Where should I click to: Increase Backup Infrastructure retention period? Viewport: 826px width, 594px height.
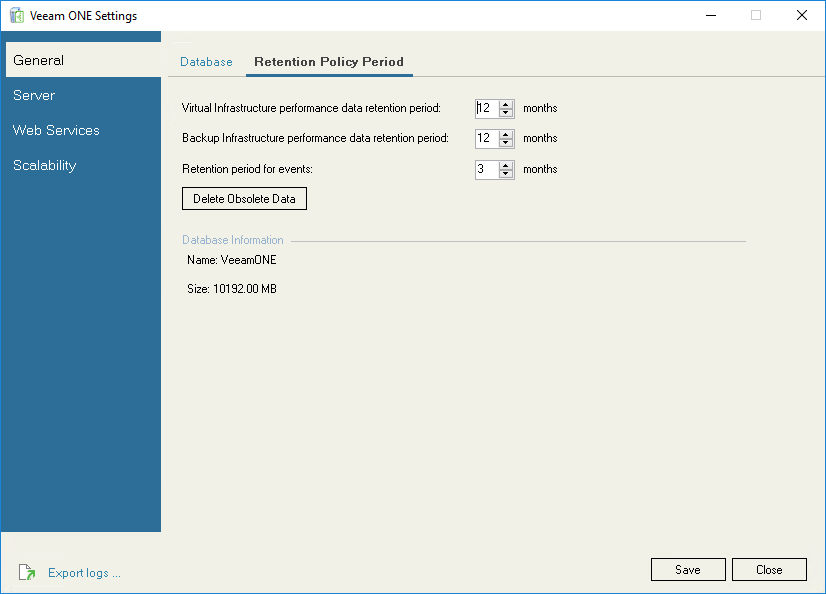[505, 134]
